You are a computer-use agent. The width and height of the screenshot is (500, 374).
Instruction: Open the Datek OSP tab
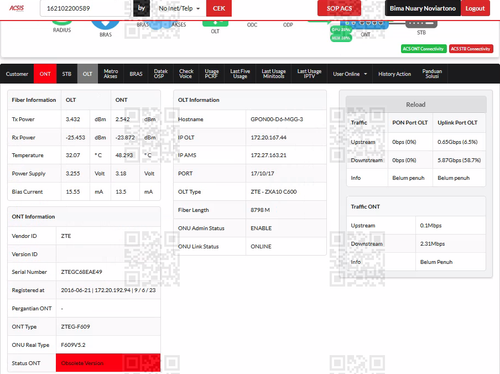[x=161, y=74]
